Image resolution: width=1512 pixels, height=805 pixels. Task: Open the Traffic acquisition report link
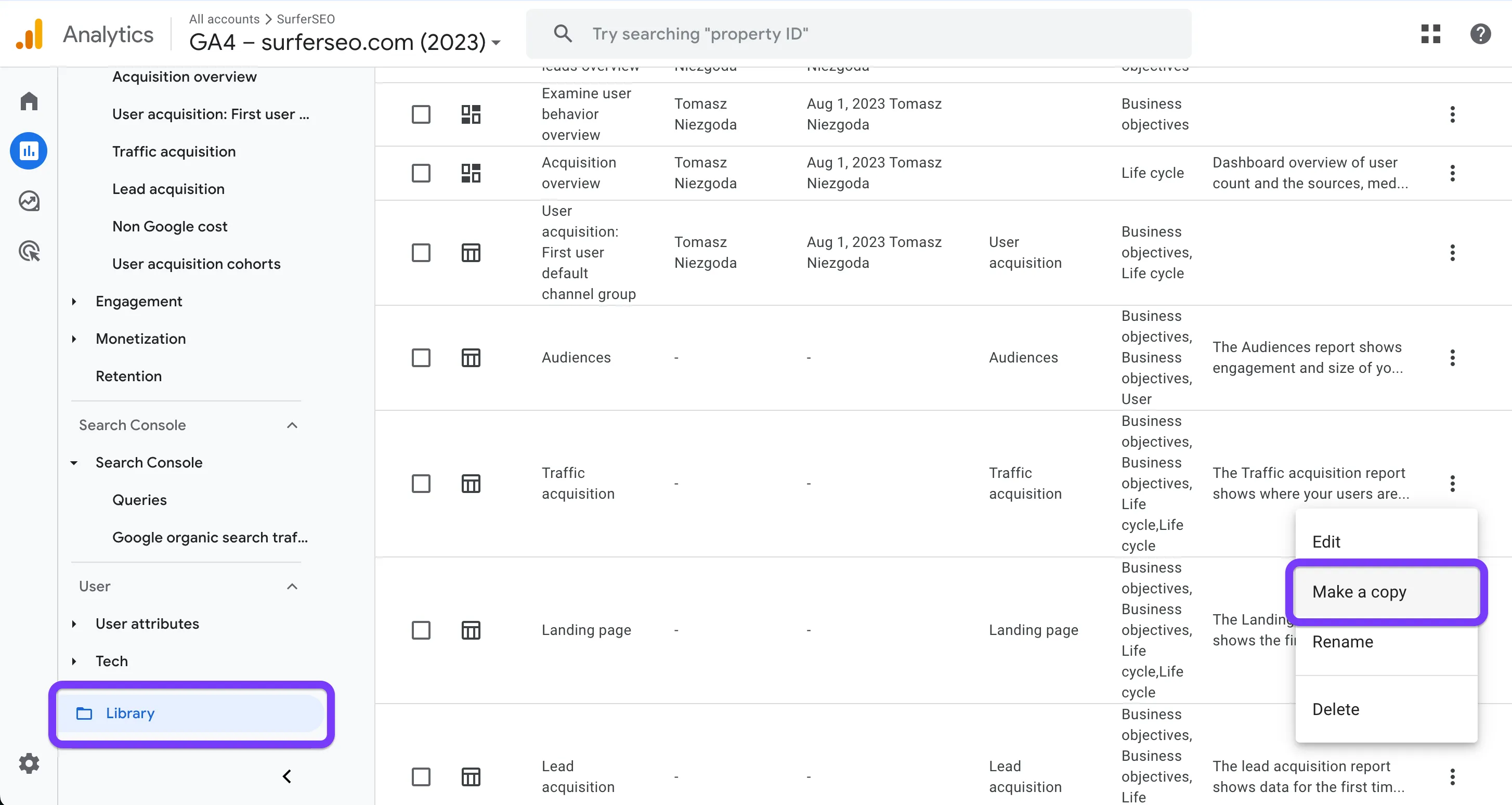coord(174,151)
